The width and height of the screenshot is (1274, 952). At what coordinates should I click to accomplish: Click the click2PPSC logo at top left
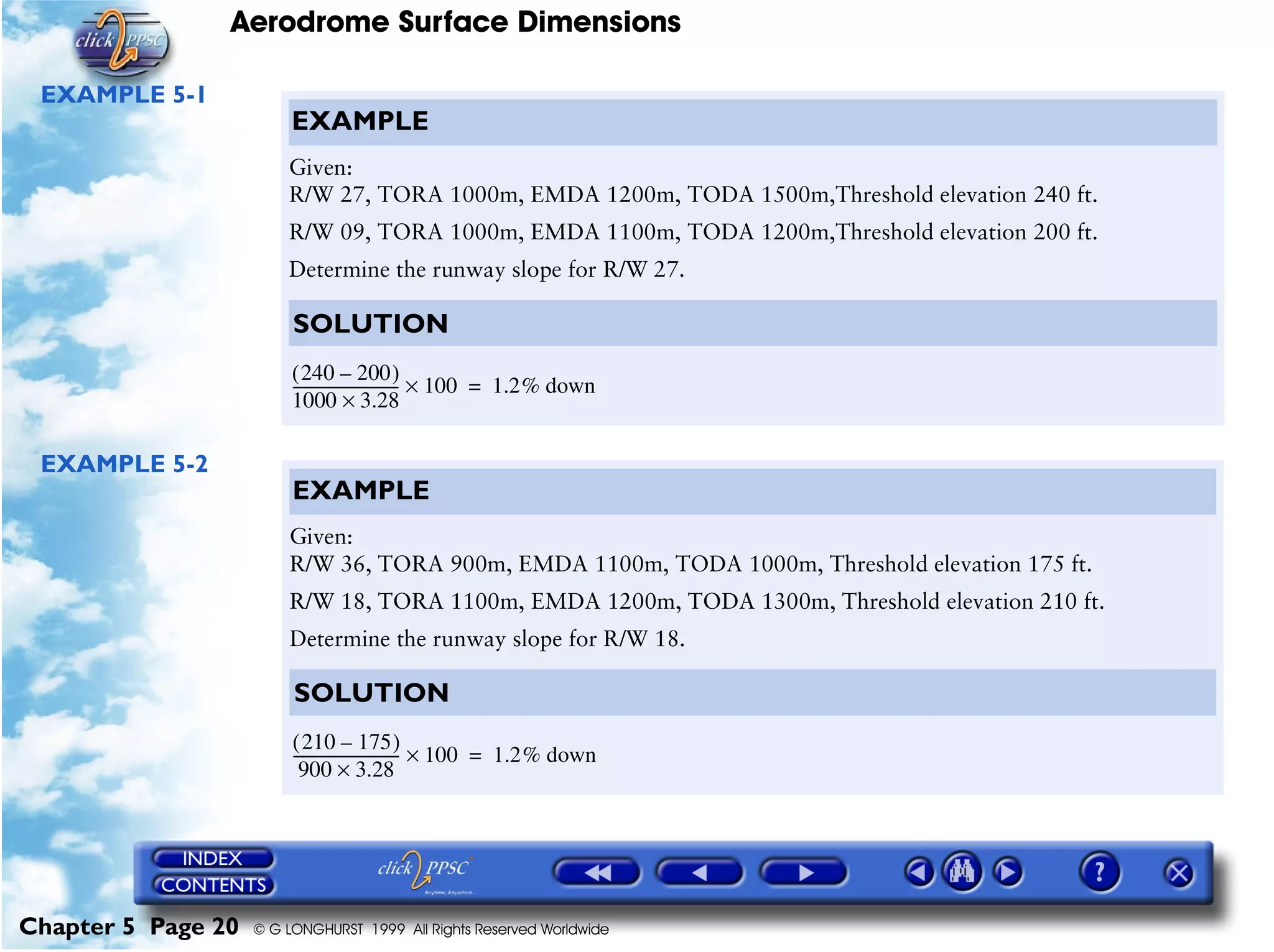tap(119, 41)
